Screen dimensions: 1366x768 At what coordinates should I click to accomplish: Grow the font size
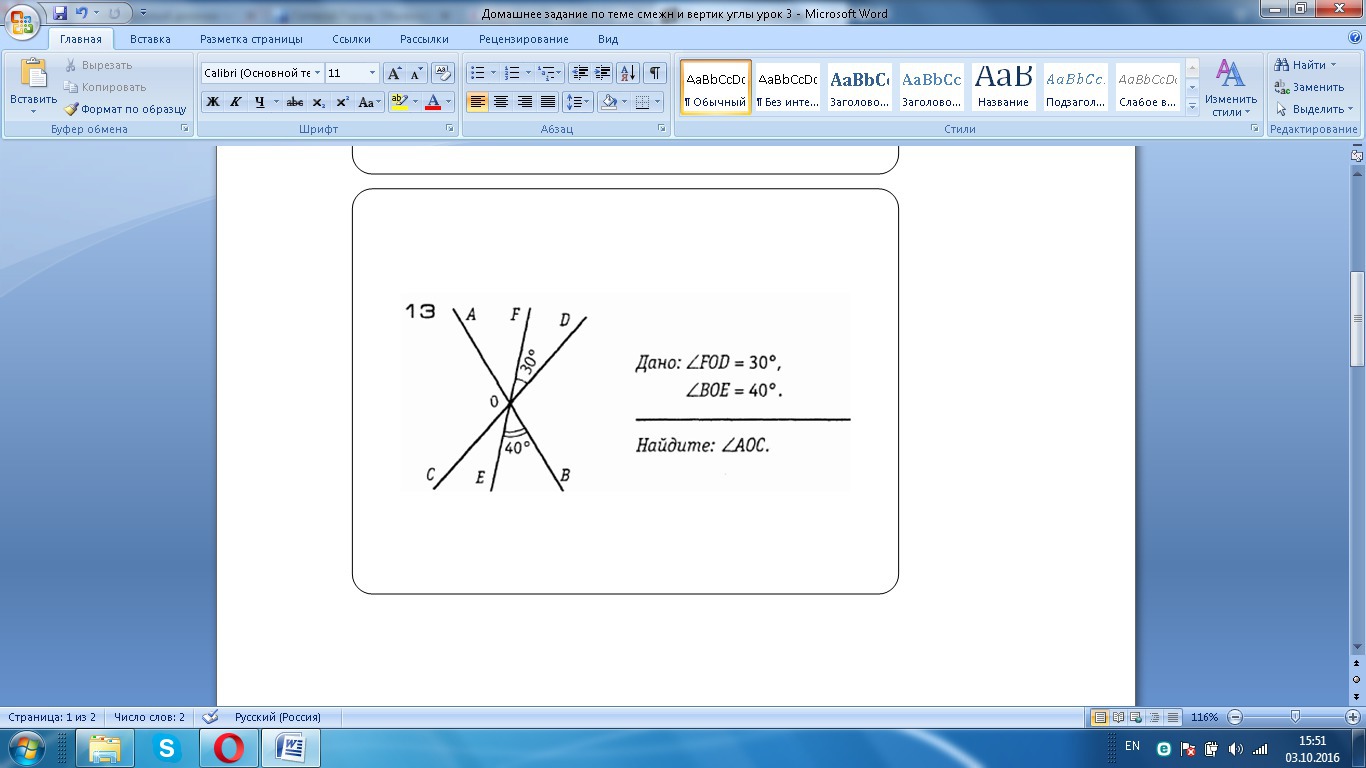[394, 73]
